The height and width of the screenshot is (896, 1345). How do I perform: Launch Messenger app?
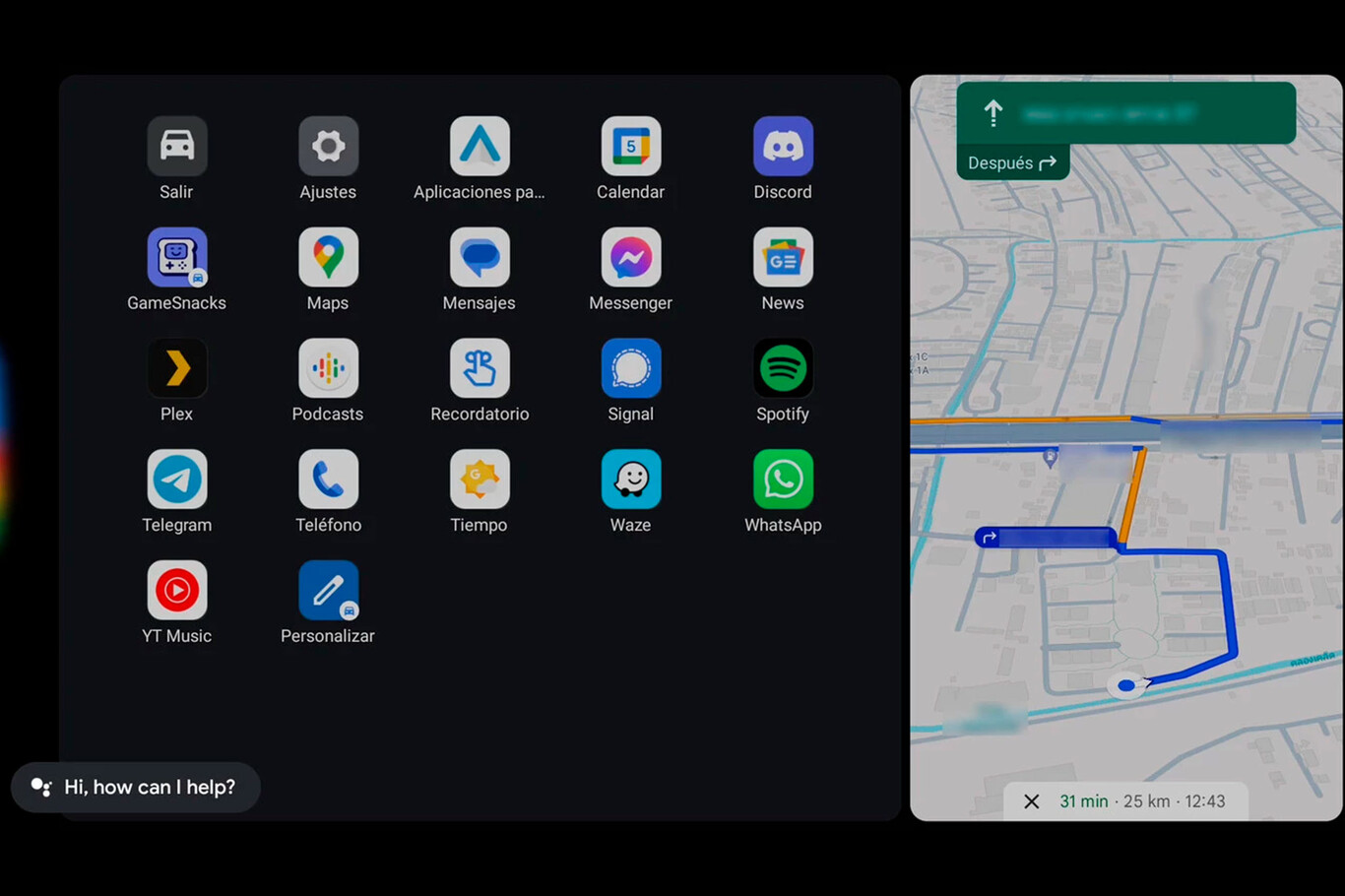[x=631, y=258]
